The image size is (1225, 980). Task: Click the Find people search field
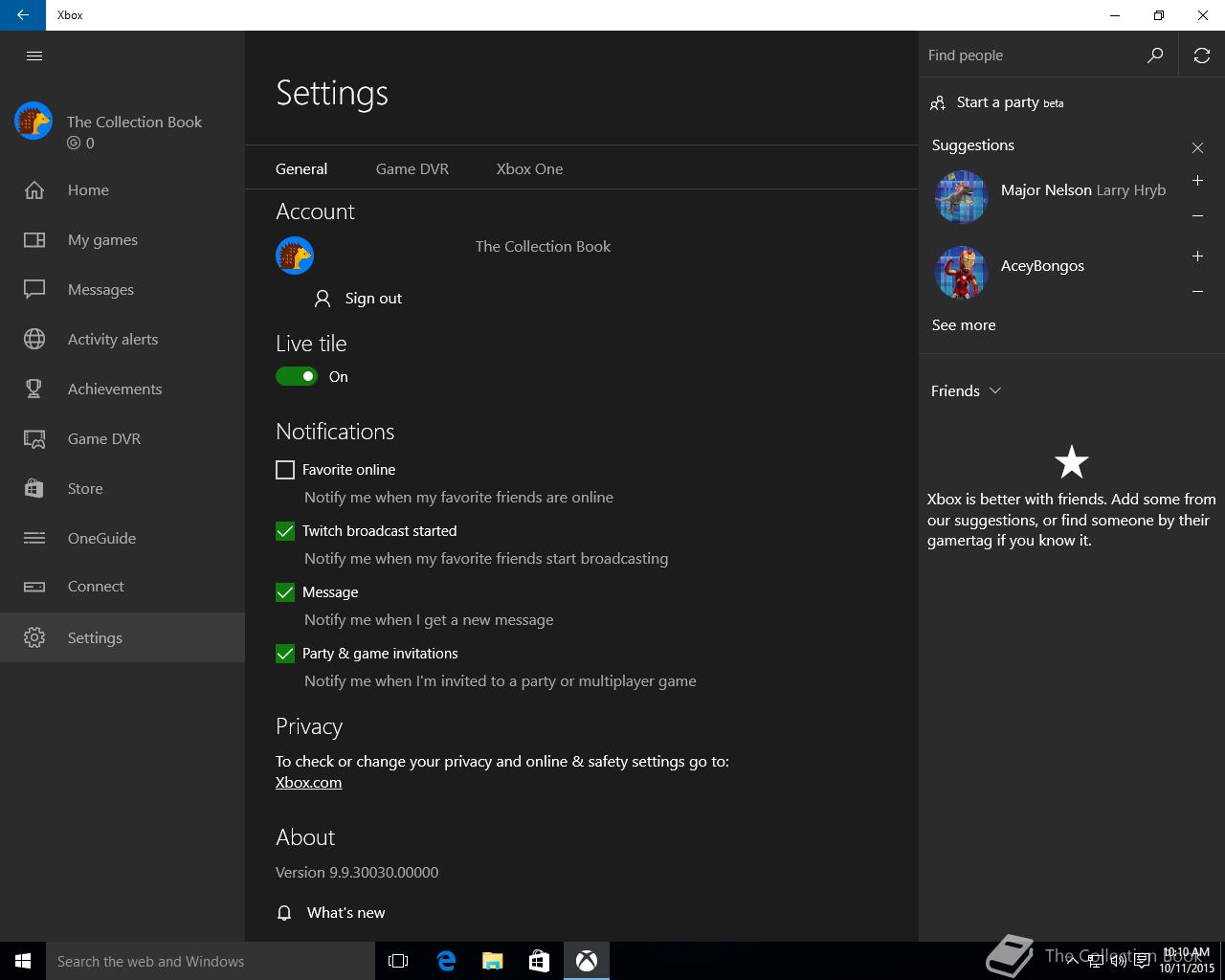pyautogui.click(x=1032, y=56)
